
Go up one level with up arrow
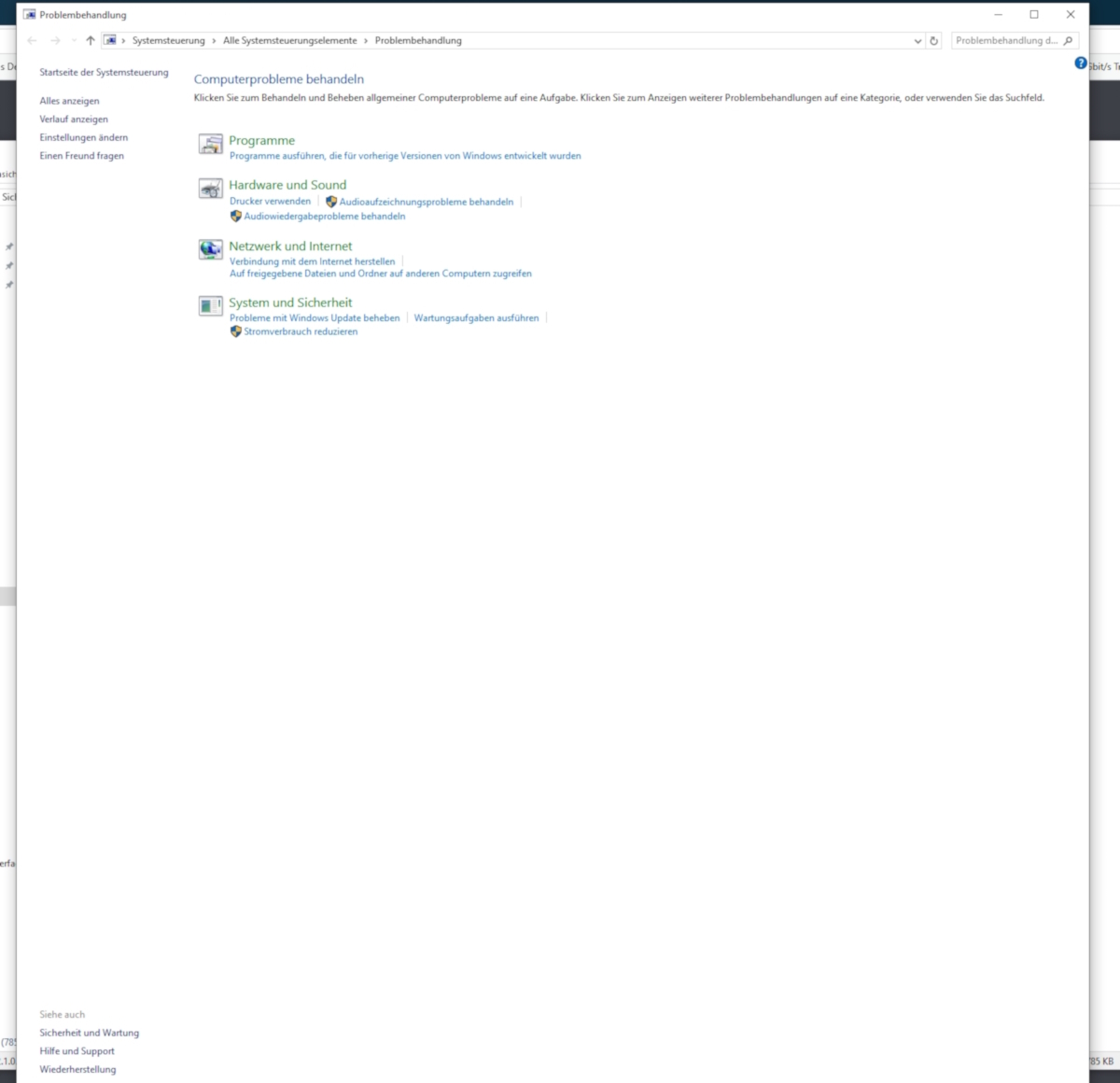coord(91,41)
